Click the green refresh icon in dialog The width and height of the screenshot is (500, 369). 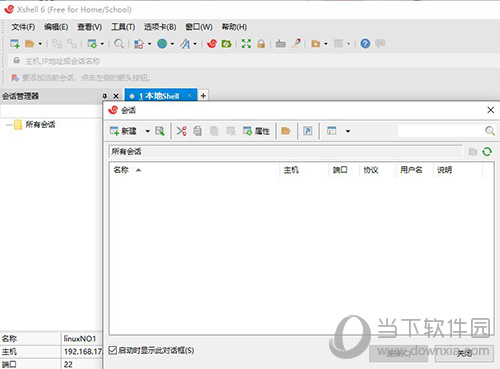click(487, 152)
